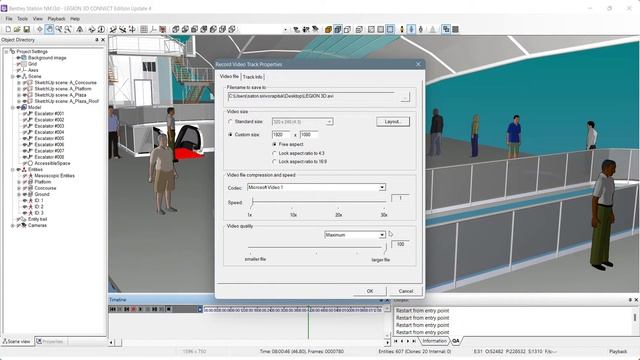This screenshot has width=640, height=360.
Task: Expand the Cameras tree node
Action: [x=13, y=225]
